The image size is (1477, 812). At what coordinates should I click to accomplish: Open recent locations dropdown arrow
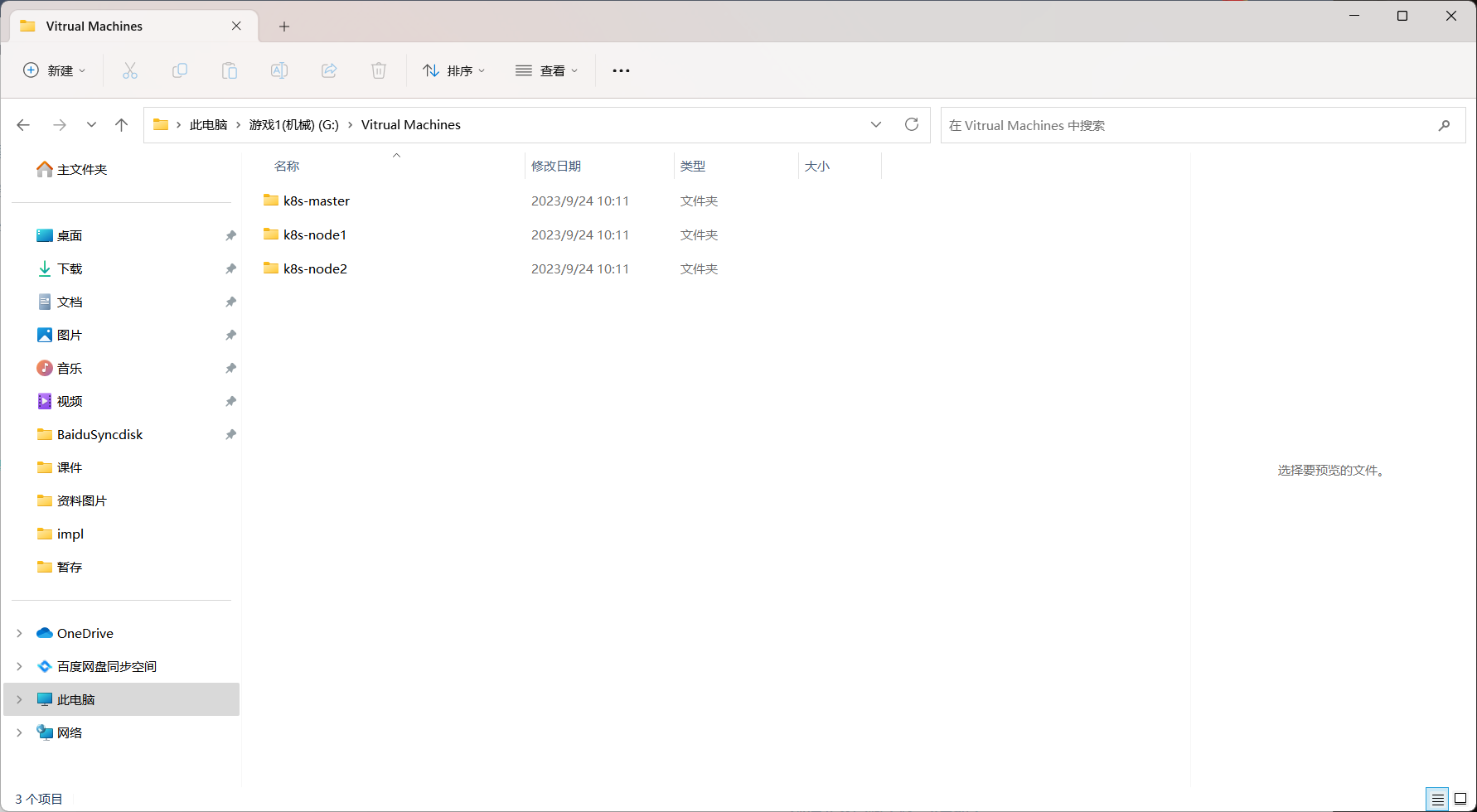pyautogui.click(x=91, y=125)
